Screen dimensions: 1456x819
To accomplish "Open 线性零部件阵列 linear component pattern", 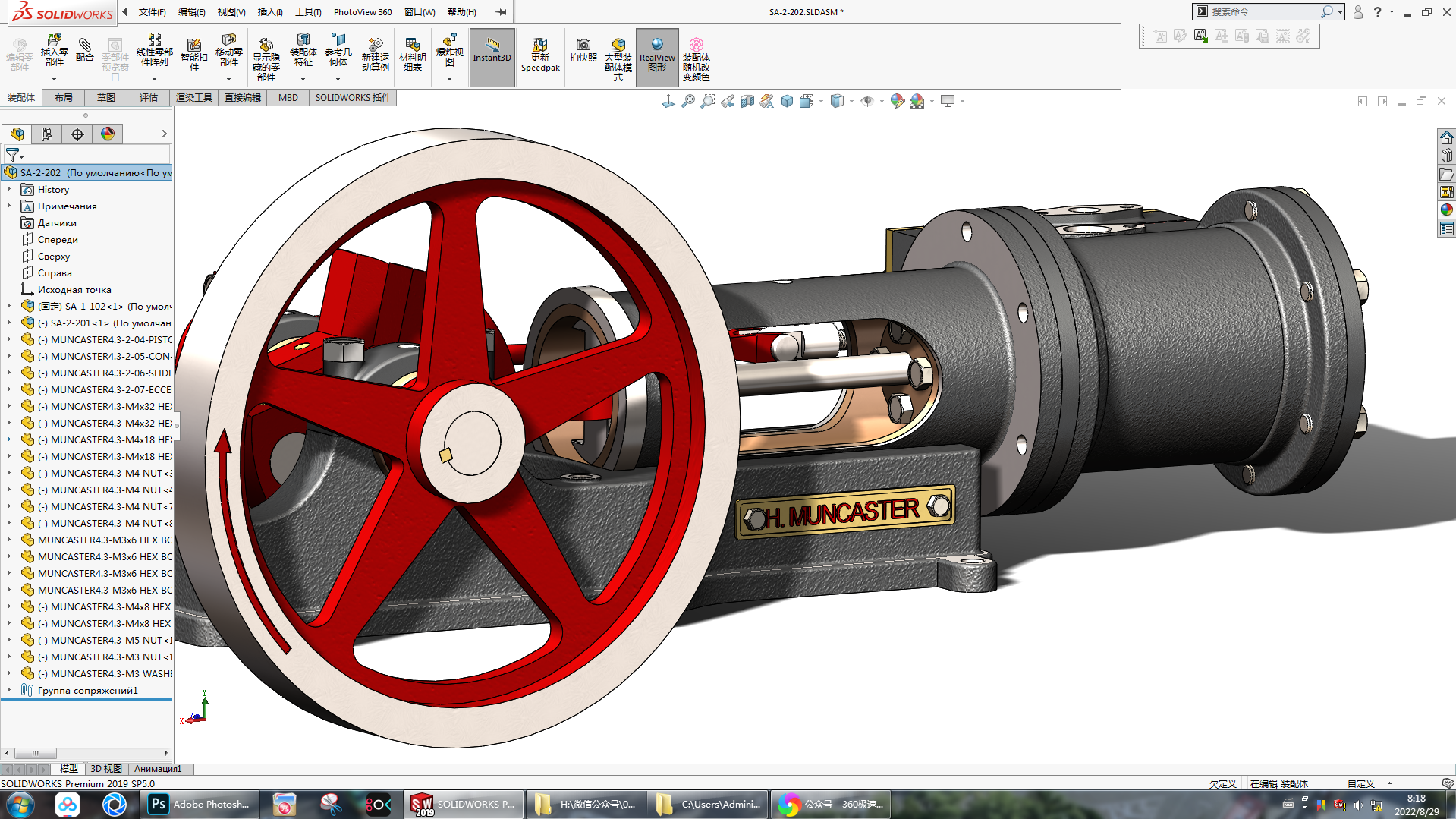I will tap(154, 50).
